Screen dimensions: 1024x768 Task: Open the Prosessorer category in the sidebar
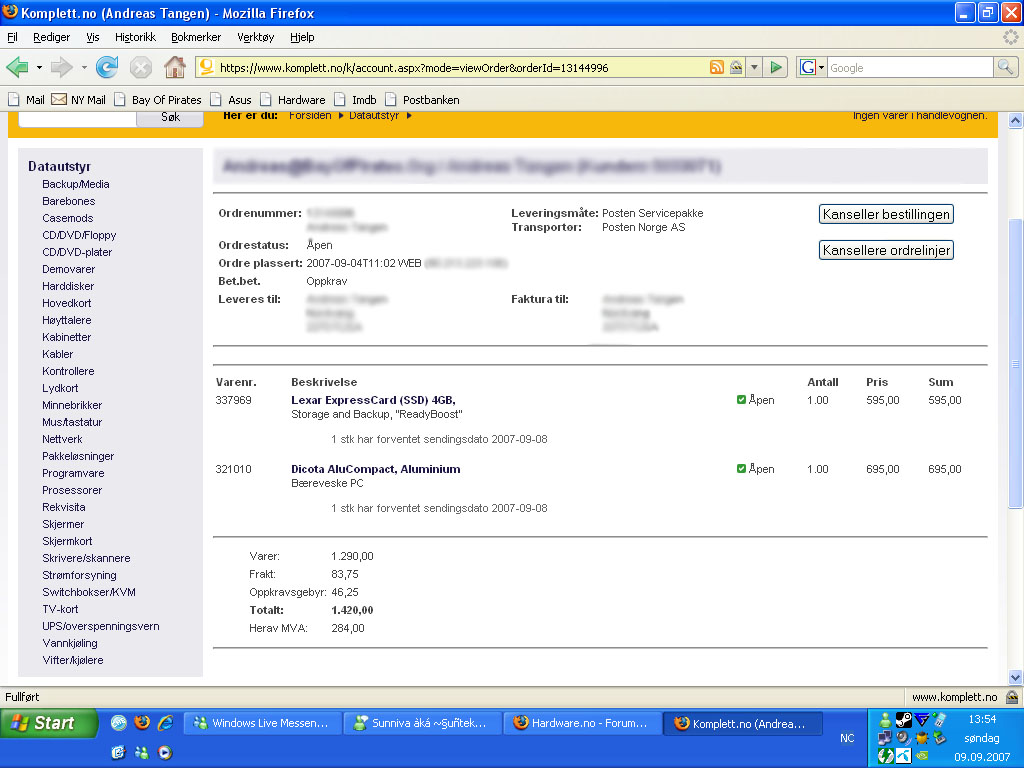(x=72, y=490)
